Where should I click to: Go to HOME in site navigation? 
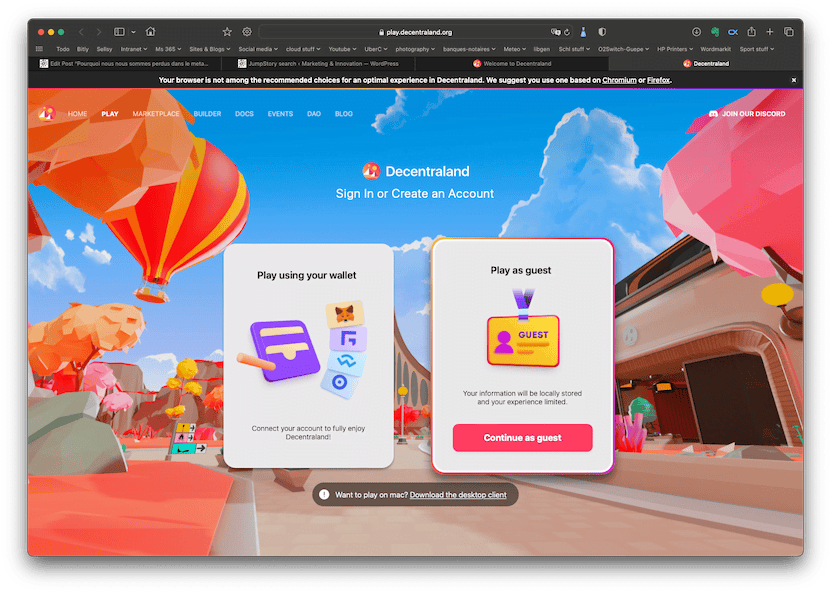point(77,114)
